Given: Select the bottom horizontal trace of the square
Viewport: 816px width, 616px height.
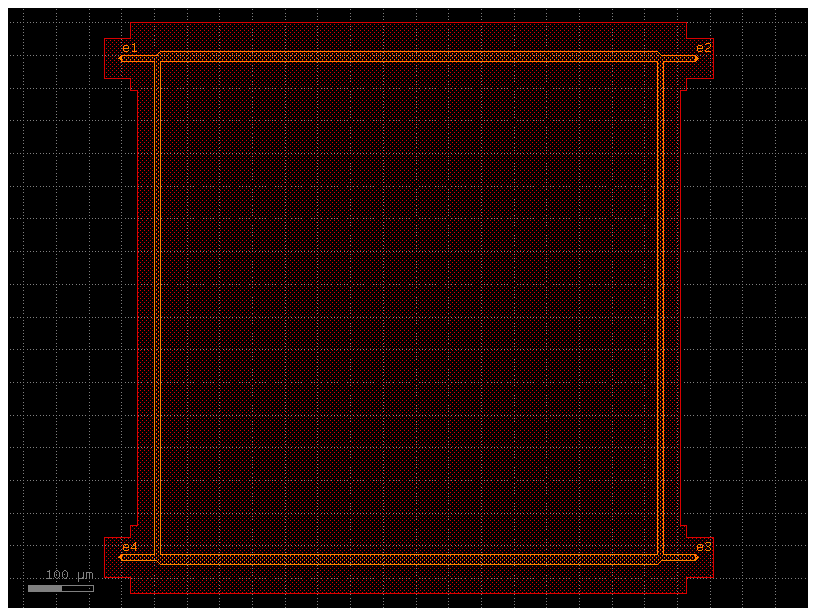Looking at the screenshot, I should point(408,557).
